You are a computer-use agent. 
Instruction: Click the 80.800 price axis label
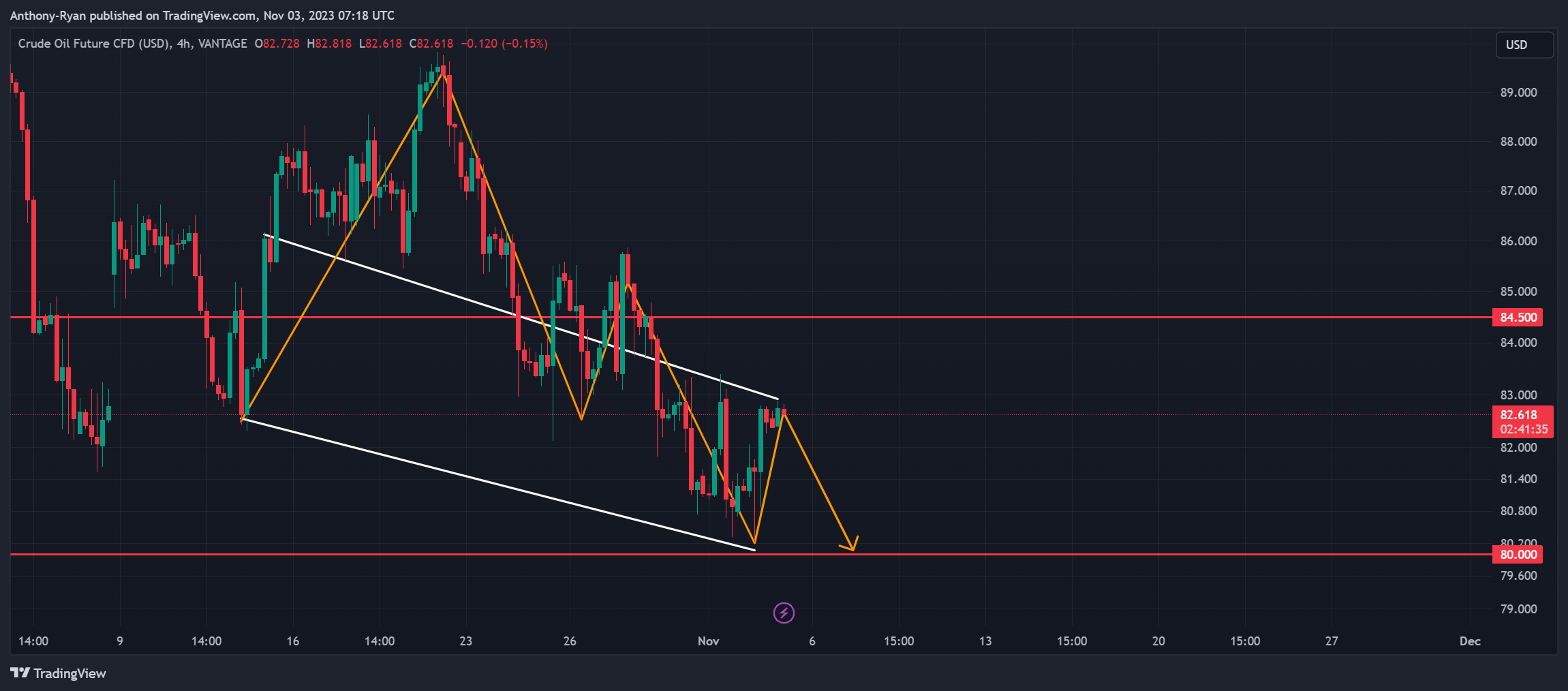click(x=1518, y=511)
